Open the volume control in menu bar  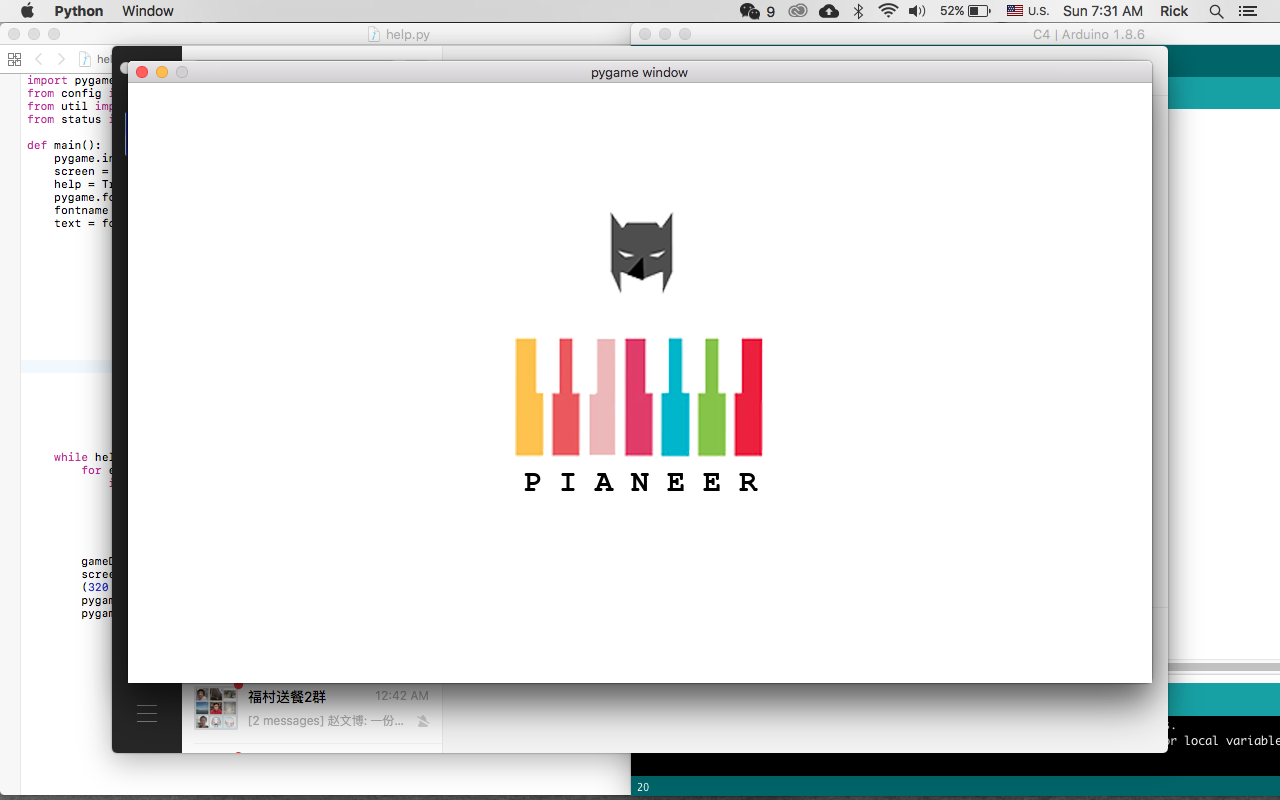(x=917, y=11)
